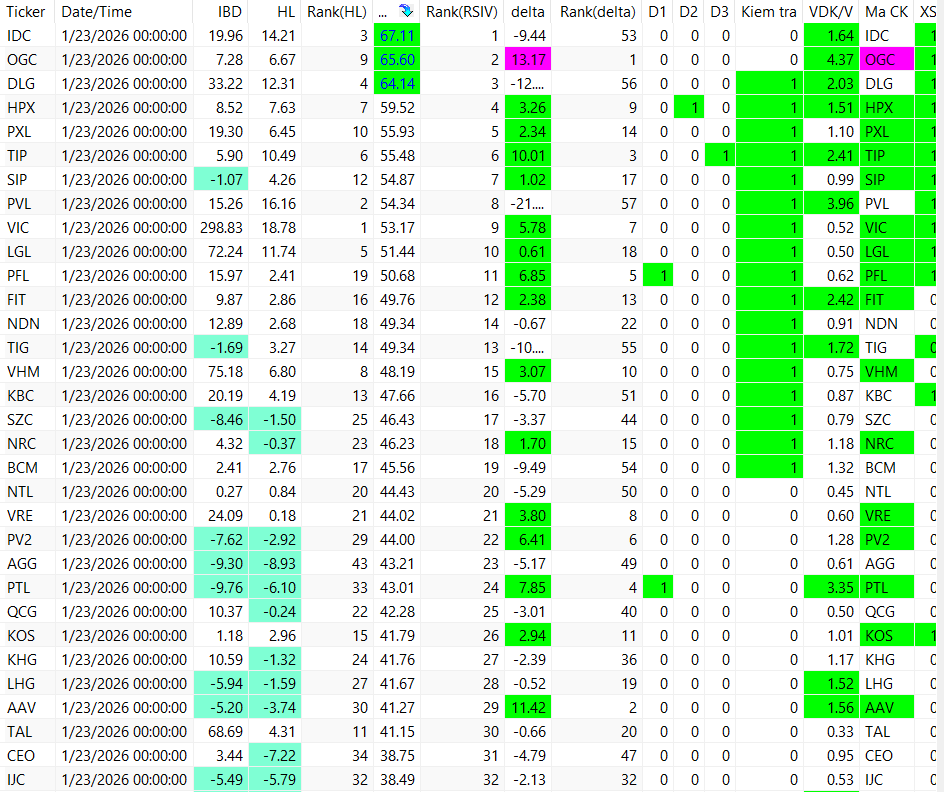Sort by the delta column header
Image resolution: width=944 pixels, height=792 pixels.
coord(528,11)
